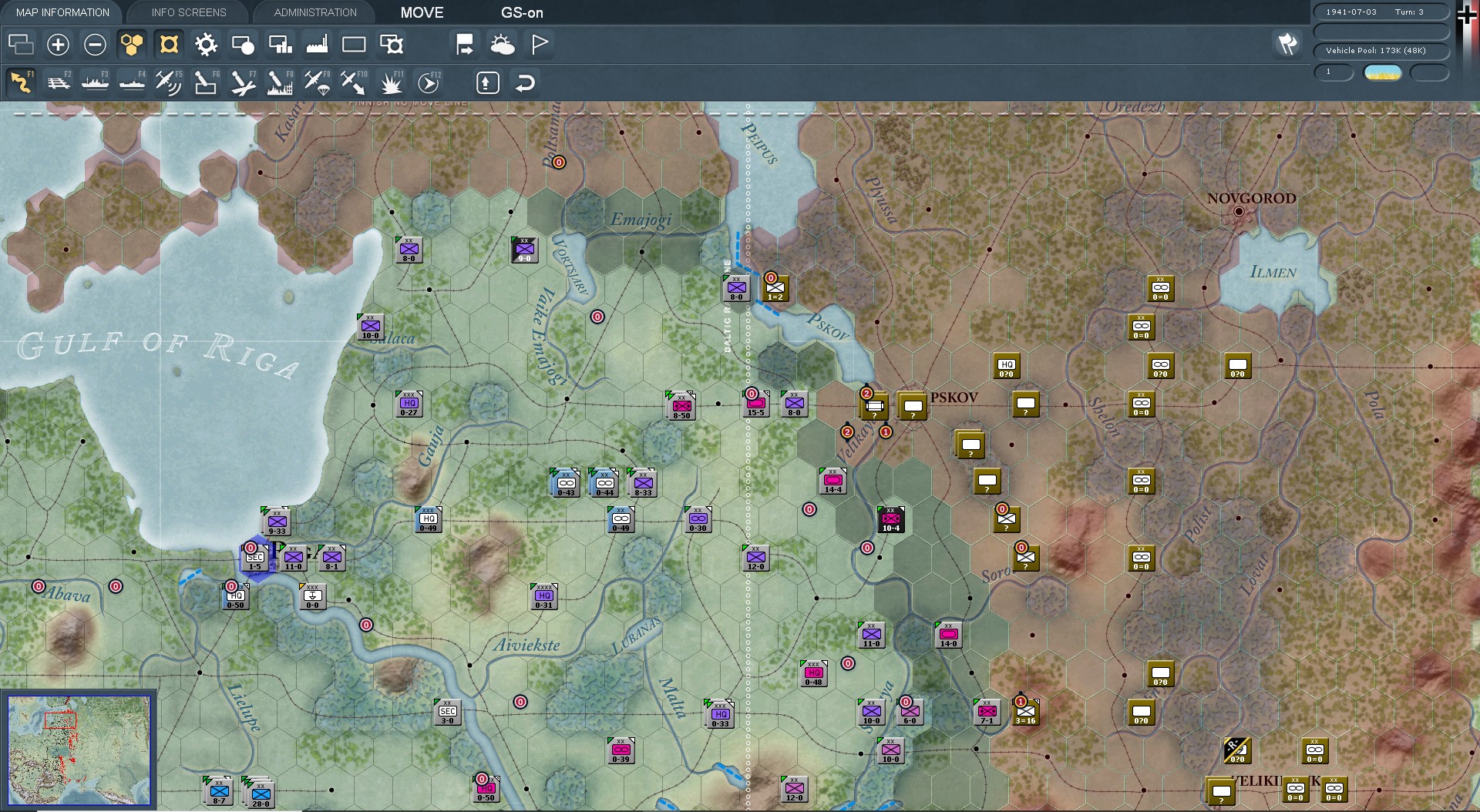Toggle the hex grid display
Viewport: 1480px width, 812px height.
(132, 45)
